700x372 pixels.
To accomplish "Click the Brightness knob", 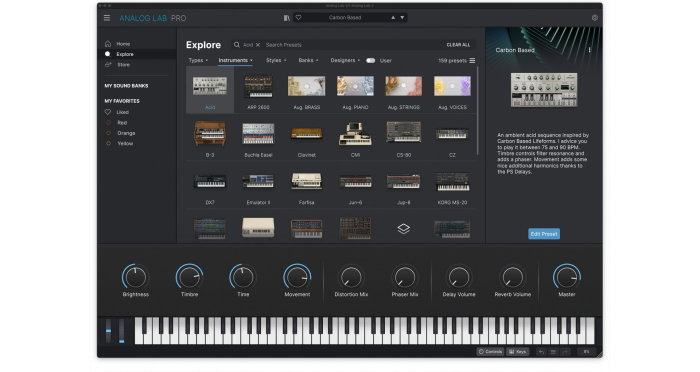I will [x=135, y=277].
